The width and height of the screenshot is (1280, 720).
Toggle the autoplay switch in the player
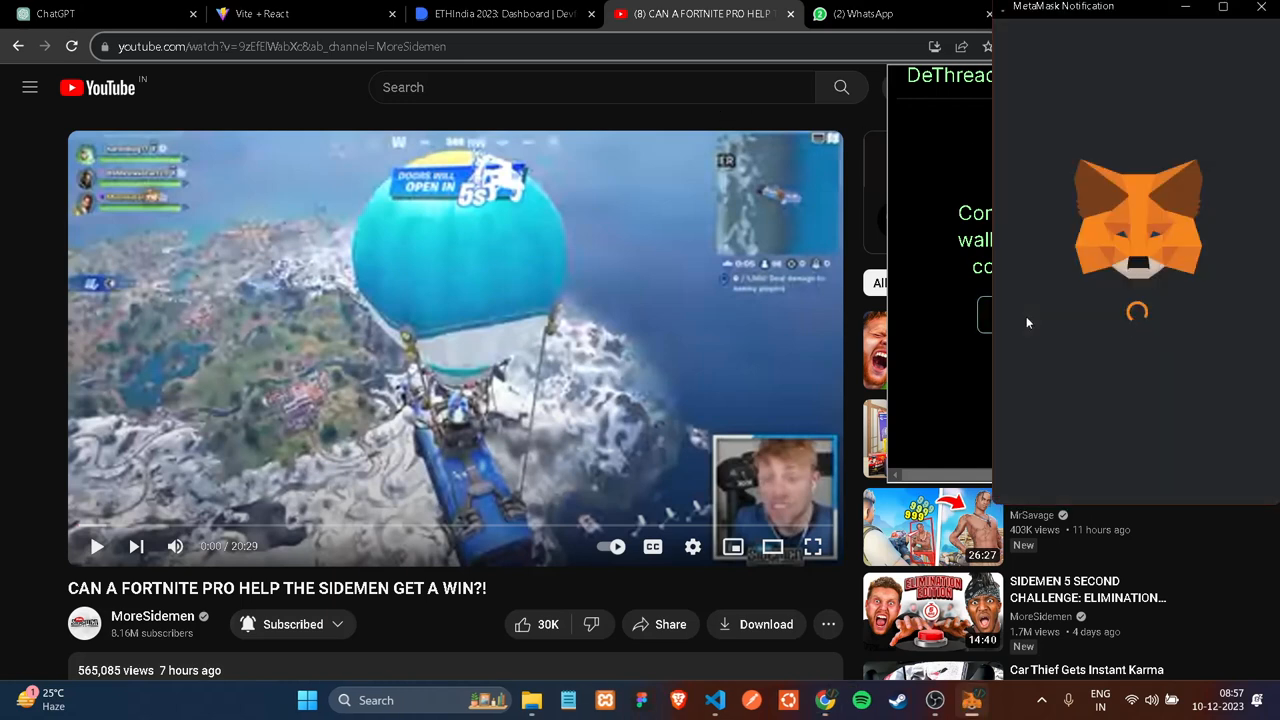click(x=611, y=546)
